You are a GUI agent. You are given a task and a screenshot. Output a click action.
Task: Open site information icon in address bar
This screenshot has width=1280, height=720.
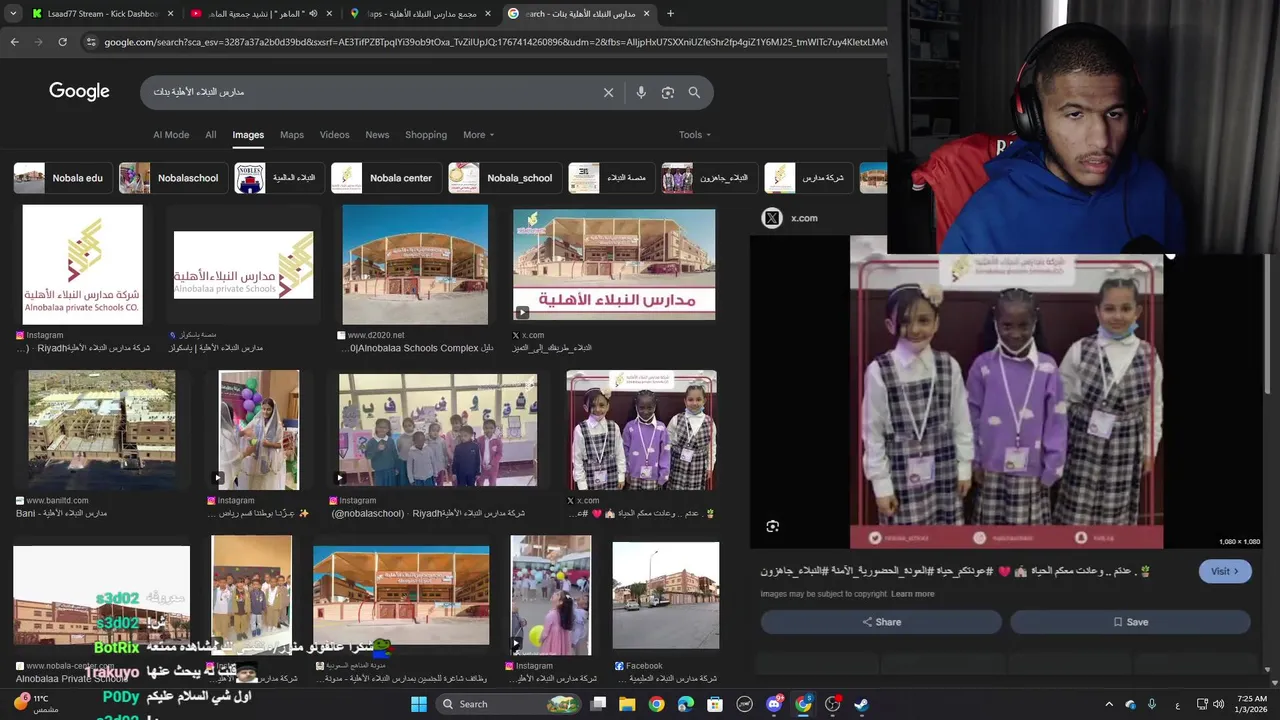(91, 42)
